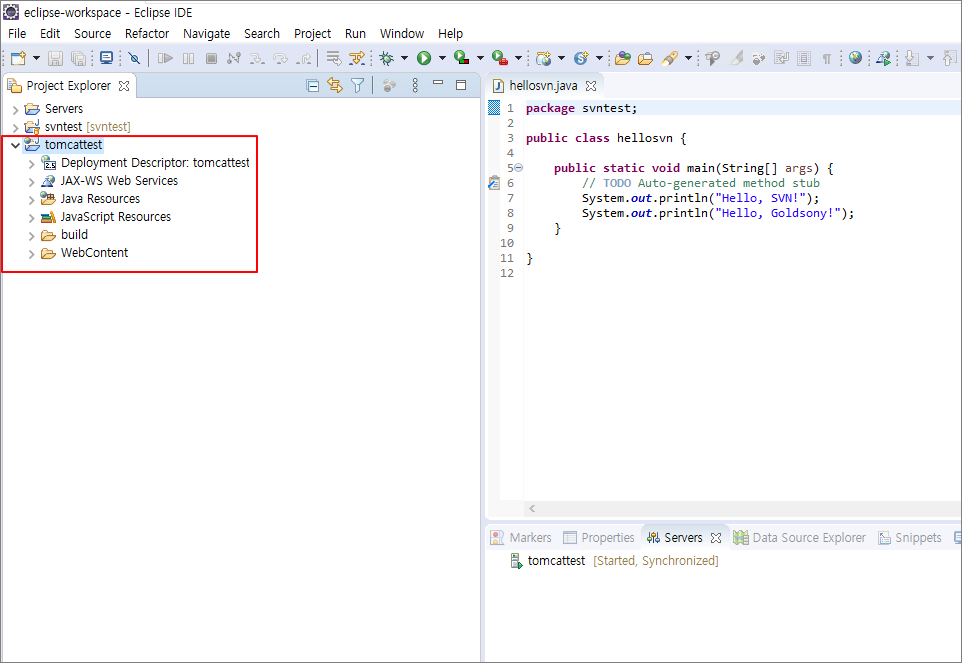Click the Search flashlight icon
Viewport: 962px width, 663px height.
tap(670, 58)
